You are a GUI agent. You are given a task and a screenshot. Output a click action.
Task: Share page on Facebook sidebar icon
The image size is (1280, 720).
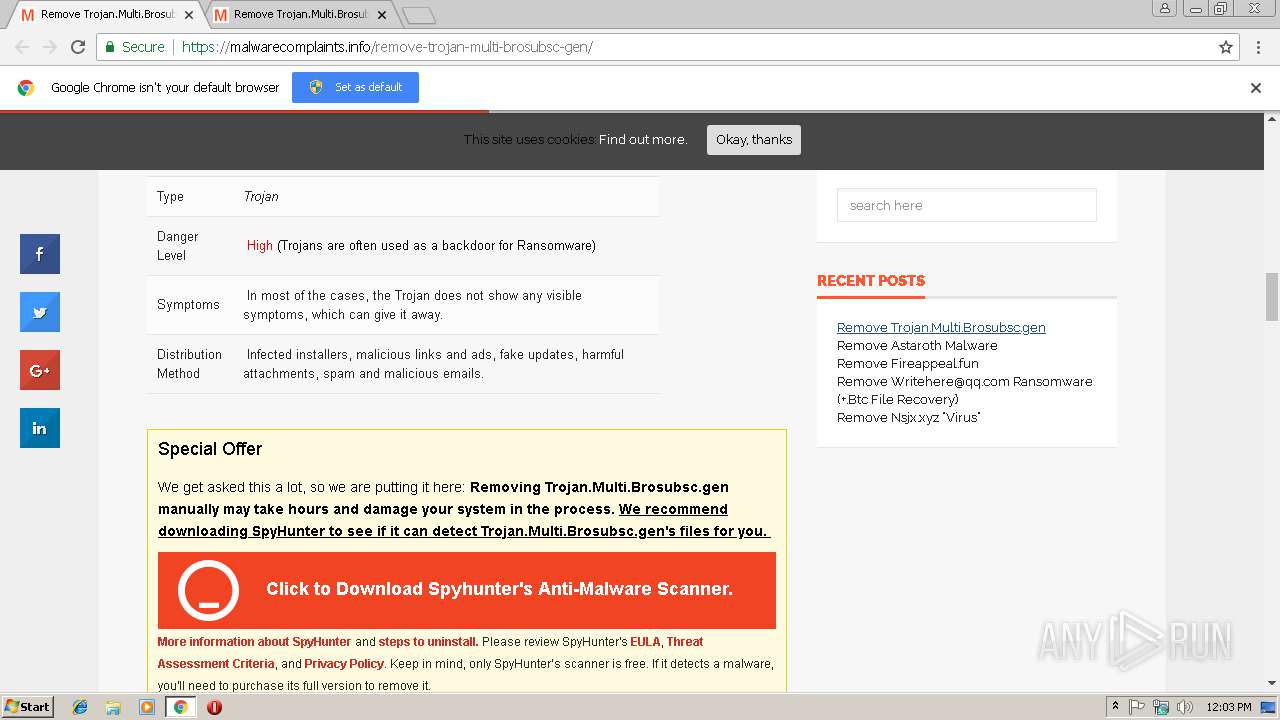point(40,254)
